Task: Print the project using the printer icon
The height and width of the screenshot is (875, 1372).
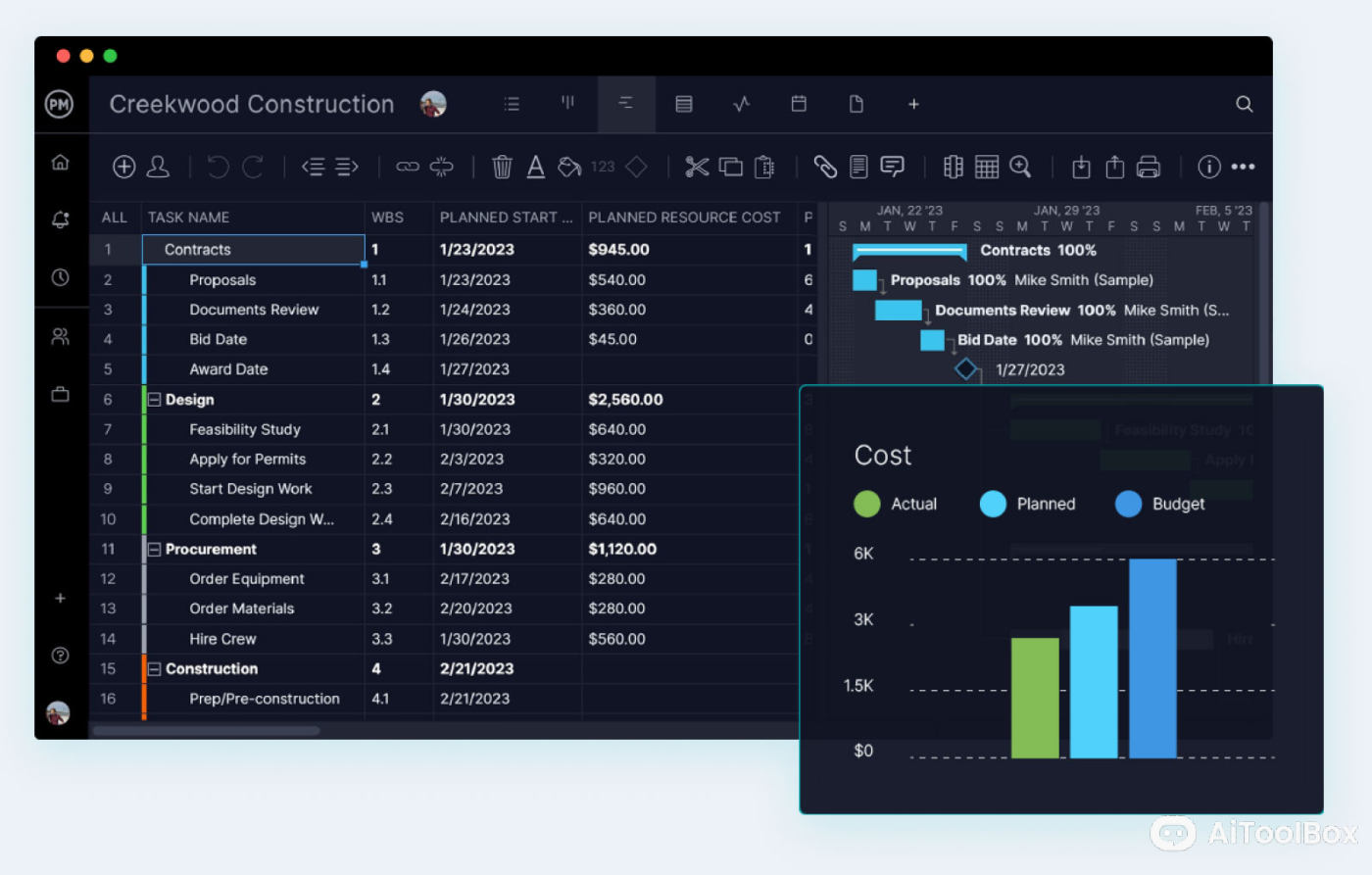Action: point(1149,167)
